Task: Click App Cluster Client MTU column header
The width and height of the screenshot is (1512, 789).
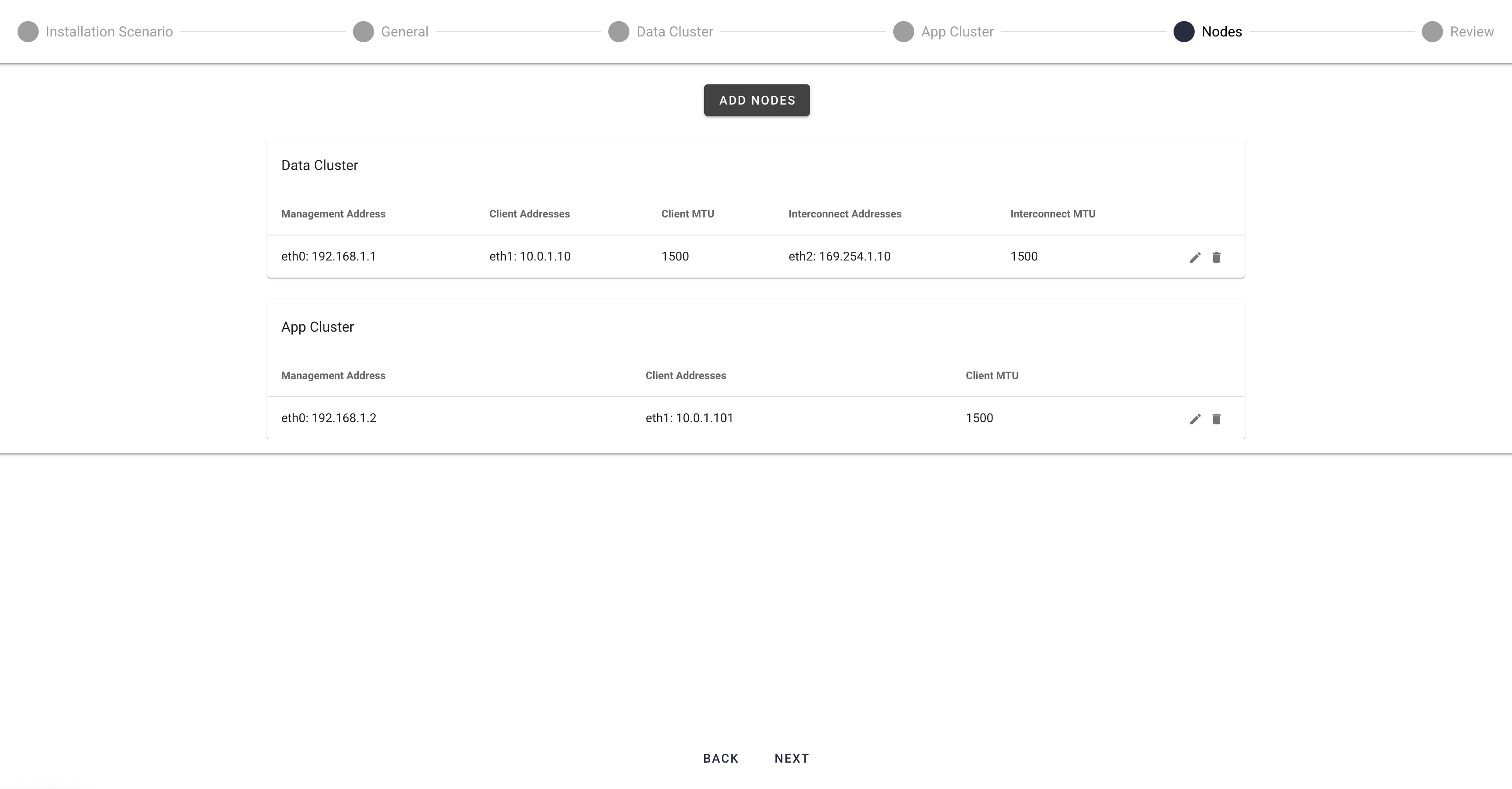Action: [x=992, y=376]
